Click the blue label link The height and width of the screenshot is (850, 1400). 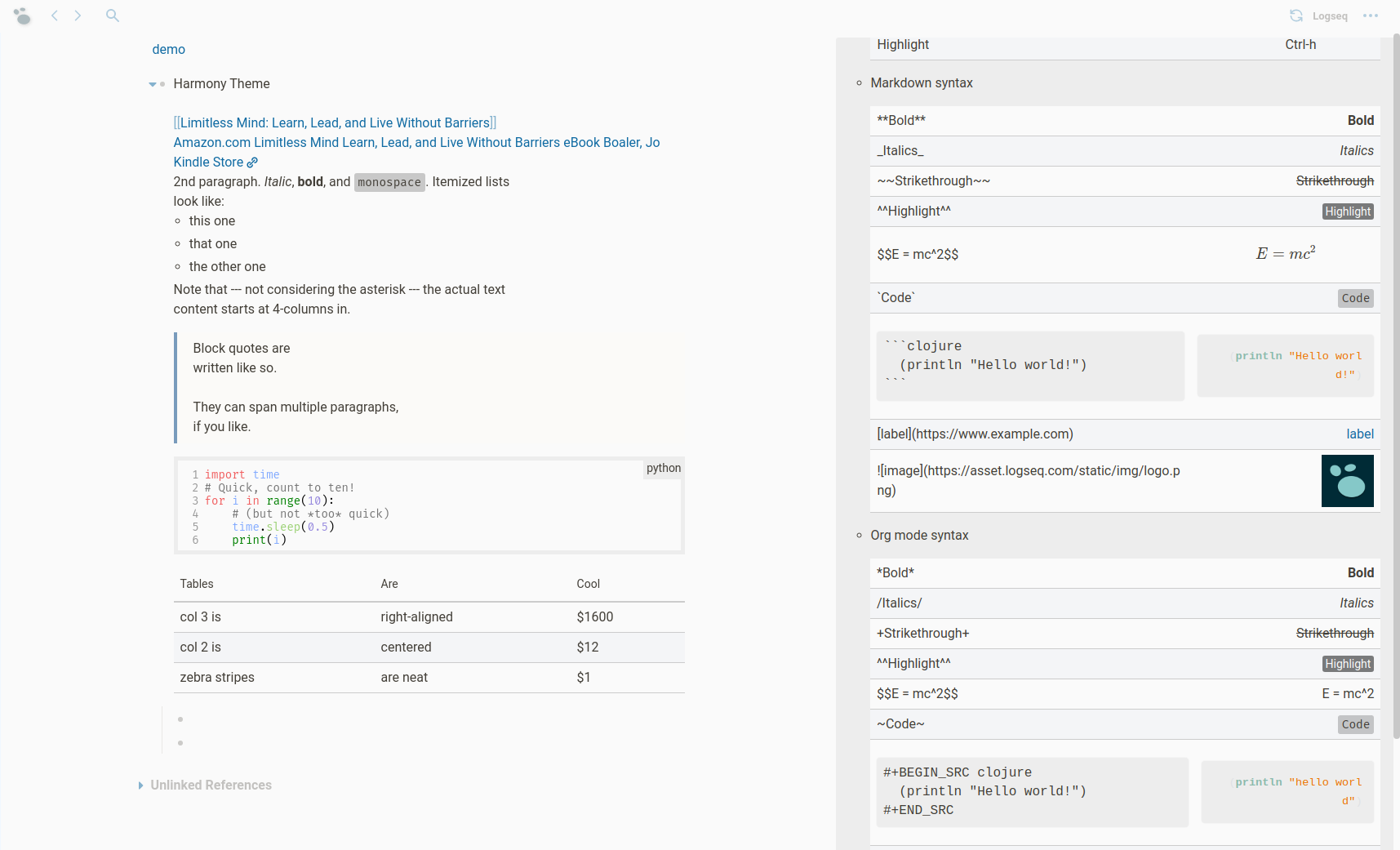coord(1360,434)
